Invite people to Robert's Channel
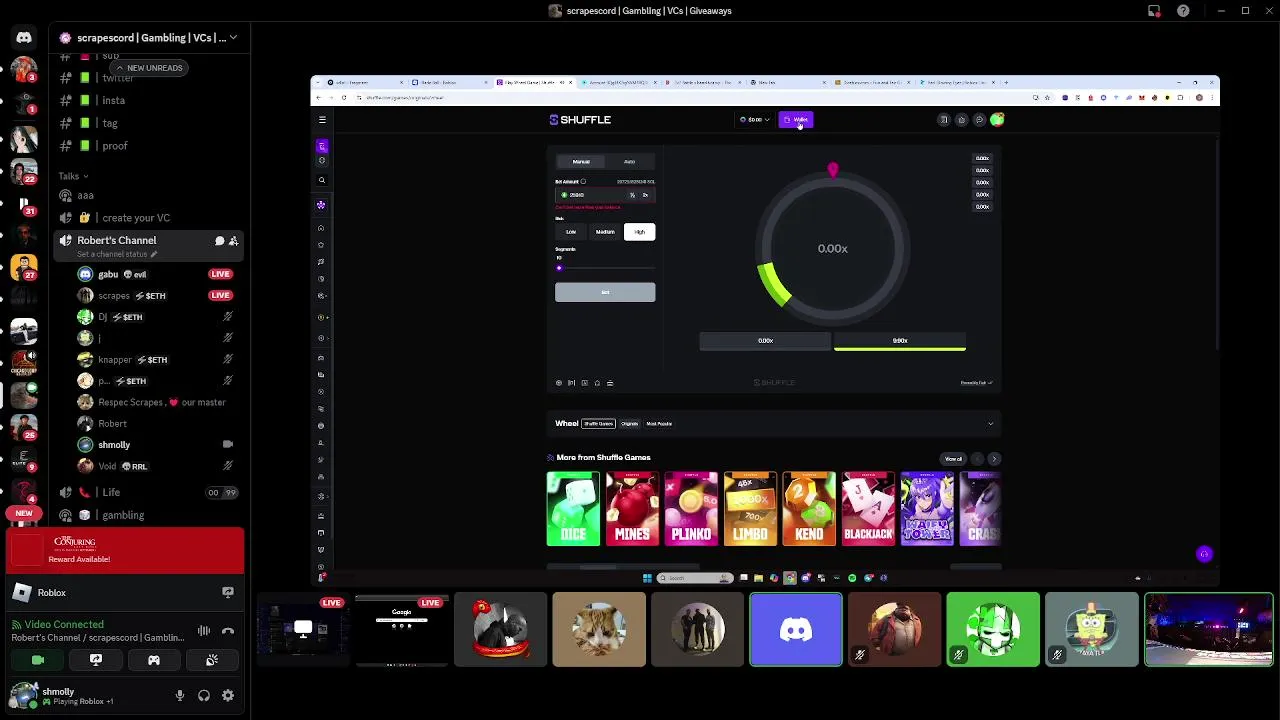The width and height of the screenshot is (1280, 720). point(233,241)
